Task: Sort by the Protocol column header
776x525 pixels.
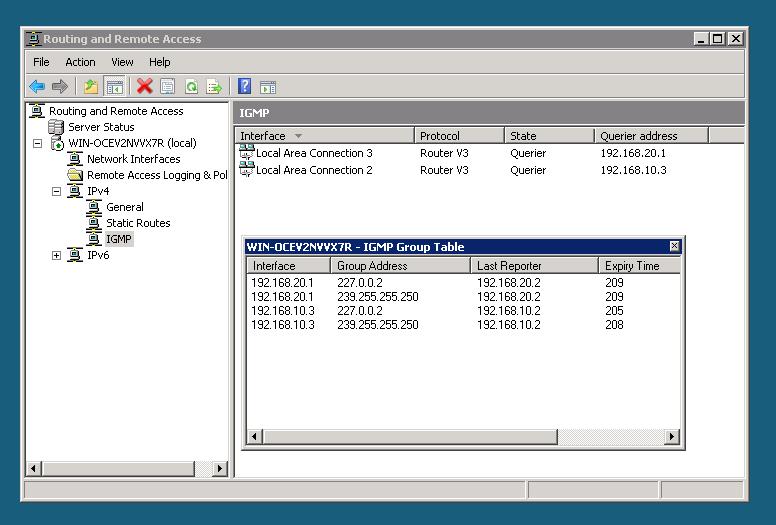Action: tap(459, 136)
